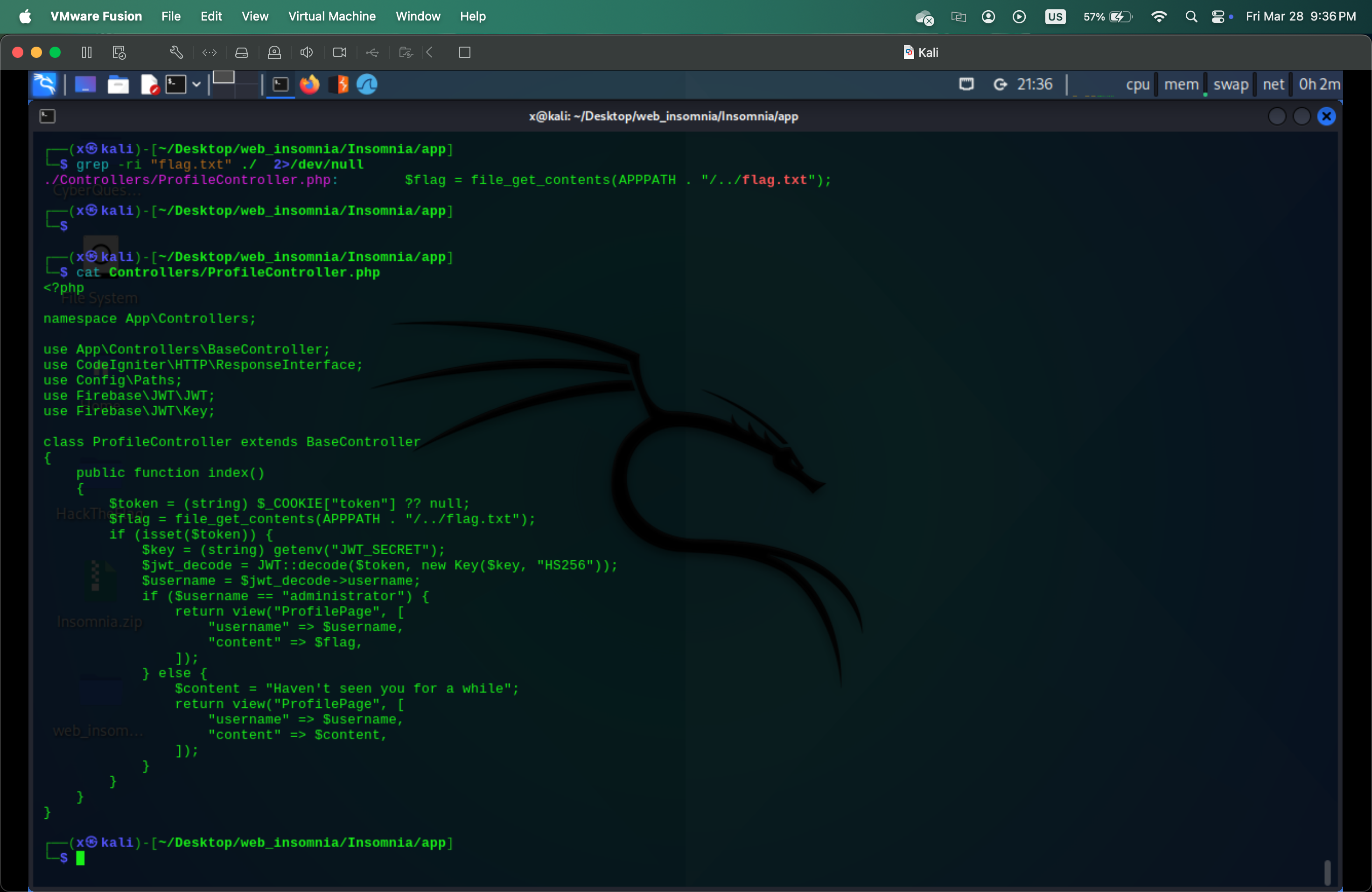This screenshot has height=892, width=1372.
Task: Open the US input source menu
Action: pyautogui.click(x=1055, y=16)
